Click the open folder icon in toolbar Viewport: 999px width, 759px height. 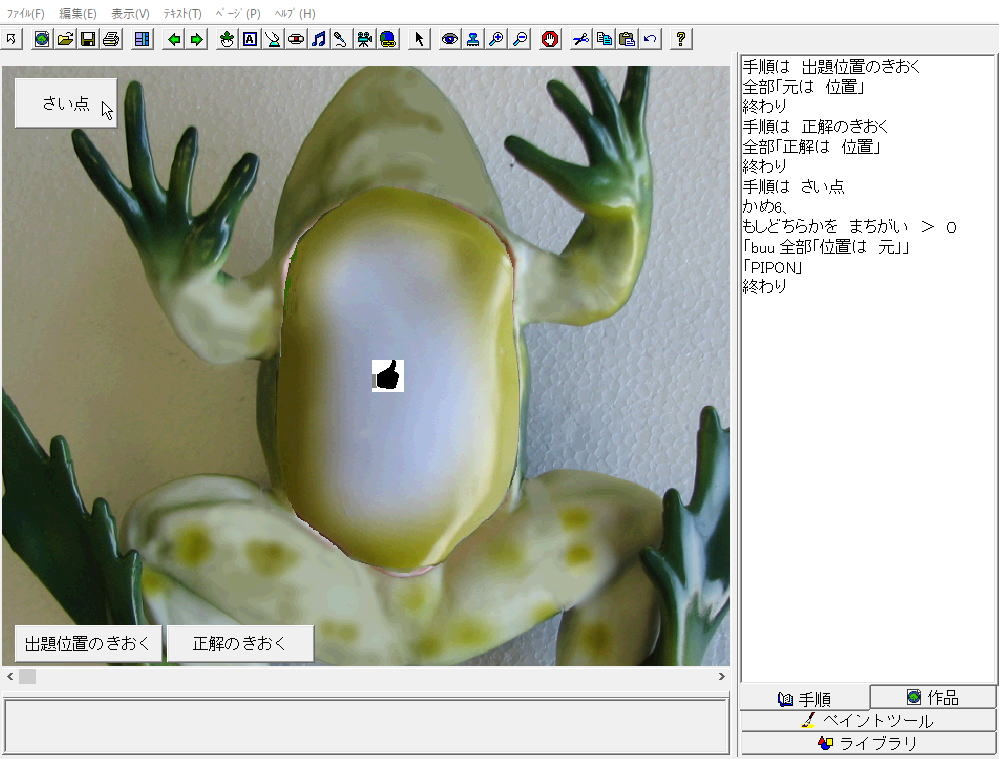pyautogui.click(x=65, y=39)
